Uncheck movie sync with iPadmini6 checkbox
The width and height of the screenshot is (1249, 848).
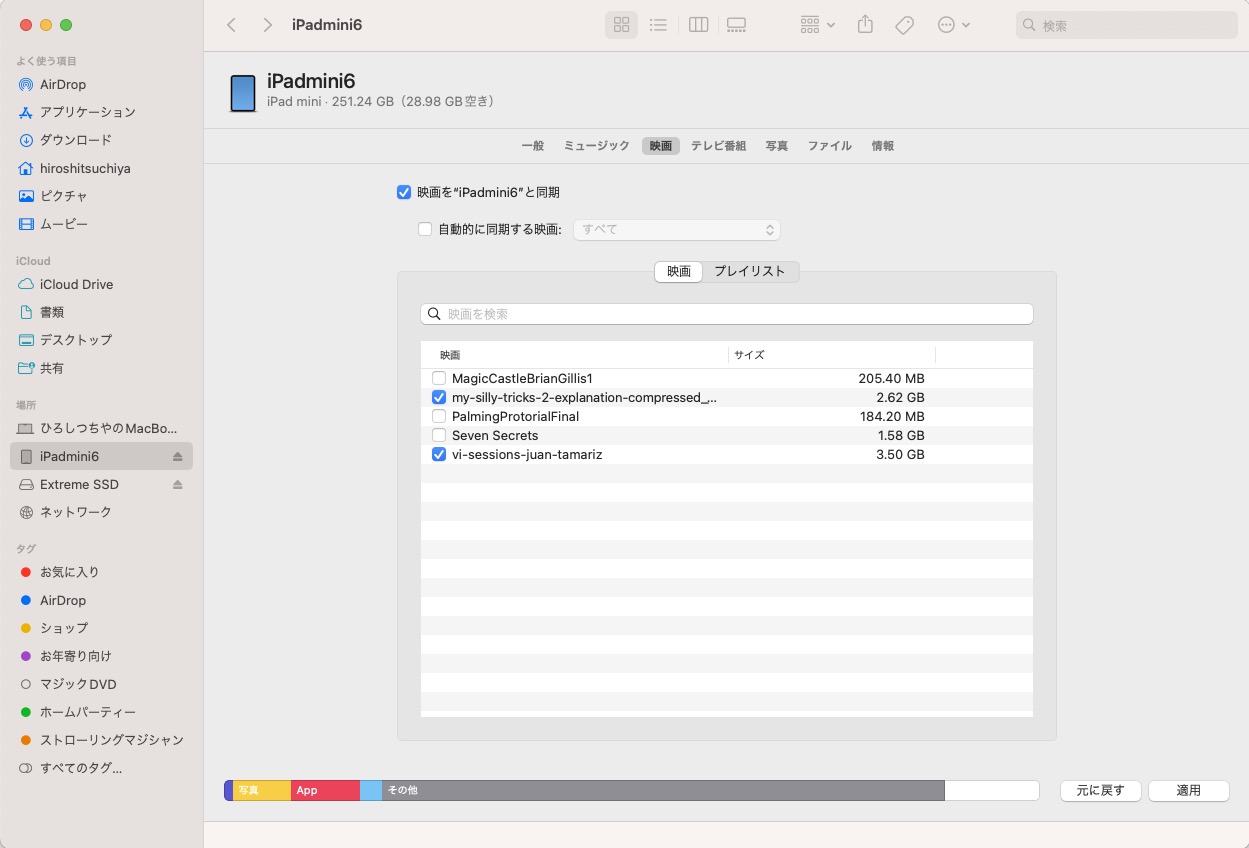pyautogui.click(x=404, y=192)
